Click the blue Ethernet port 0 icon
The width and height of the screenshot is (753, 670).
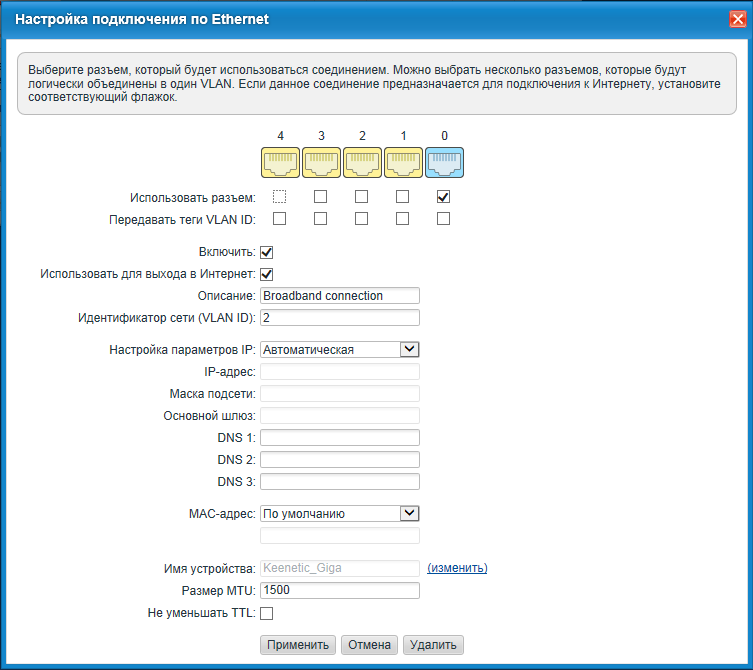tap(444, 162)
